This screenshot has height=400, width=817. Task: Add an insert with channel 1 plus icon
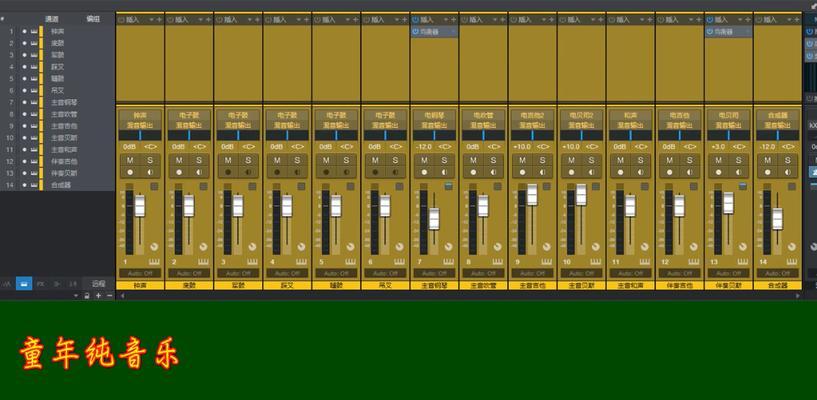pyautogui.click(x=159, y=20)
